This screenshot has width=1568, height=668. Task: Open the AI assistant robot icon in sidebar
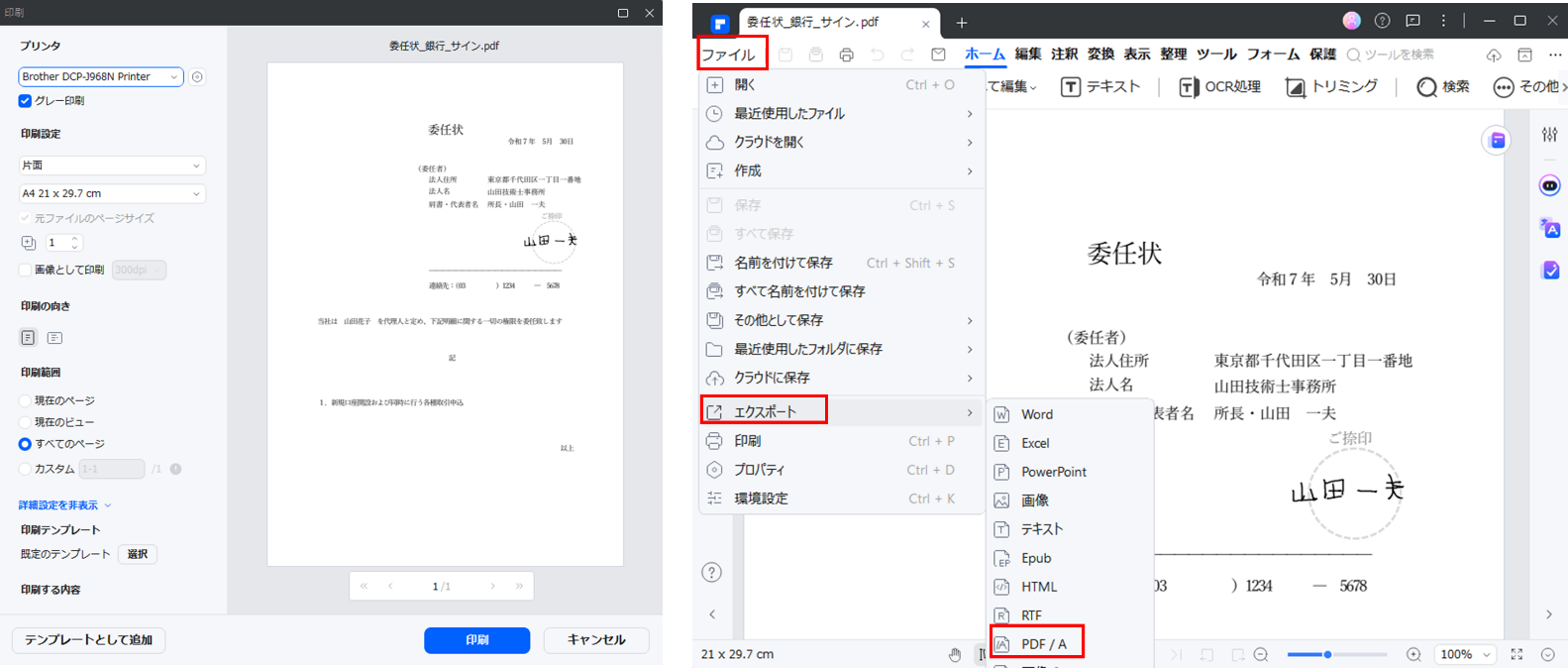[1550, 185]
